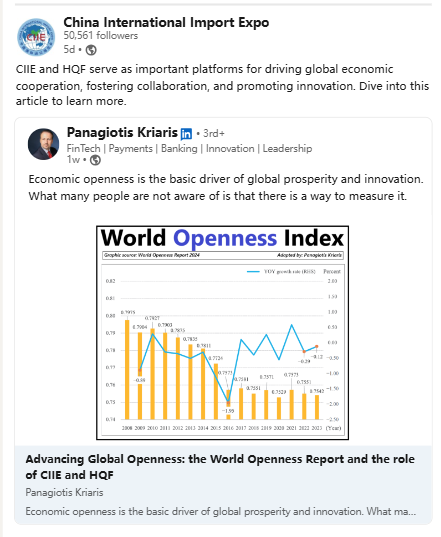
Task: Open Panagiotis Kriaris profile name link
Action: [122, 133]
